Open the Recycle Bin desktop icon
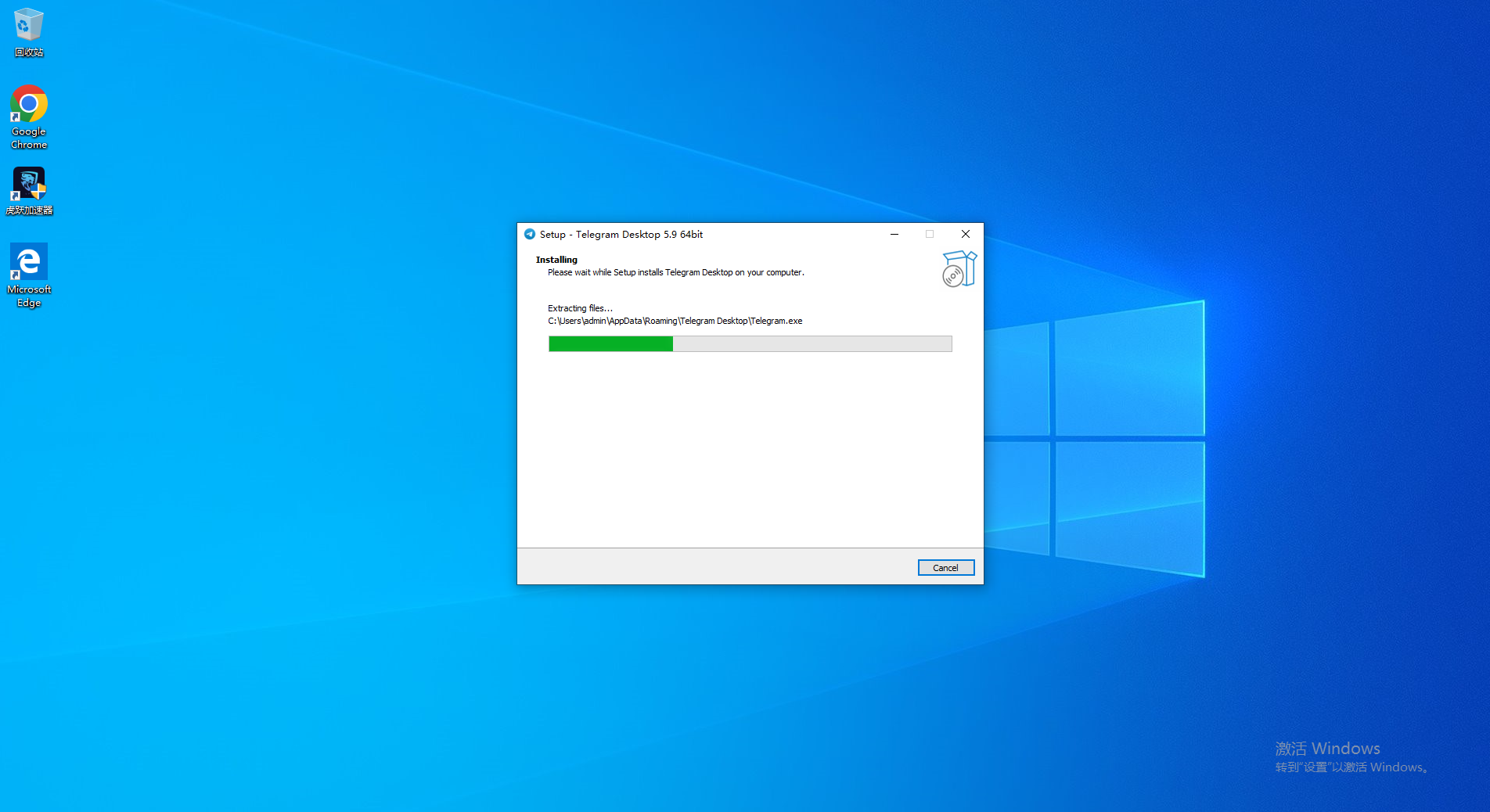Image resolution: width=1490 pixels, height=812 pixels. (x=29, y=33)
